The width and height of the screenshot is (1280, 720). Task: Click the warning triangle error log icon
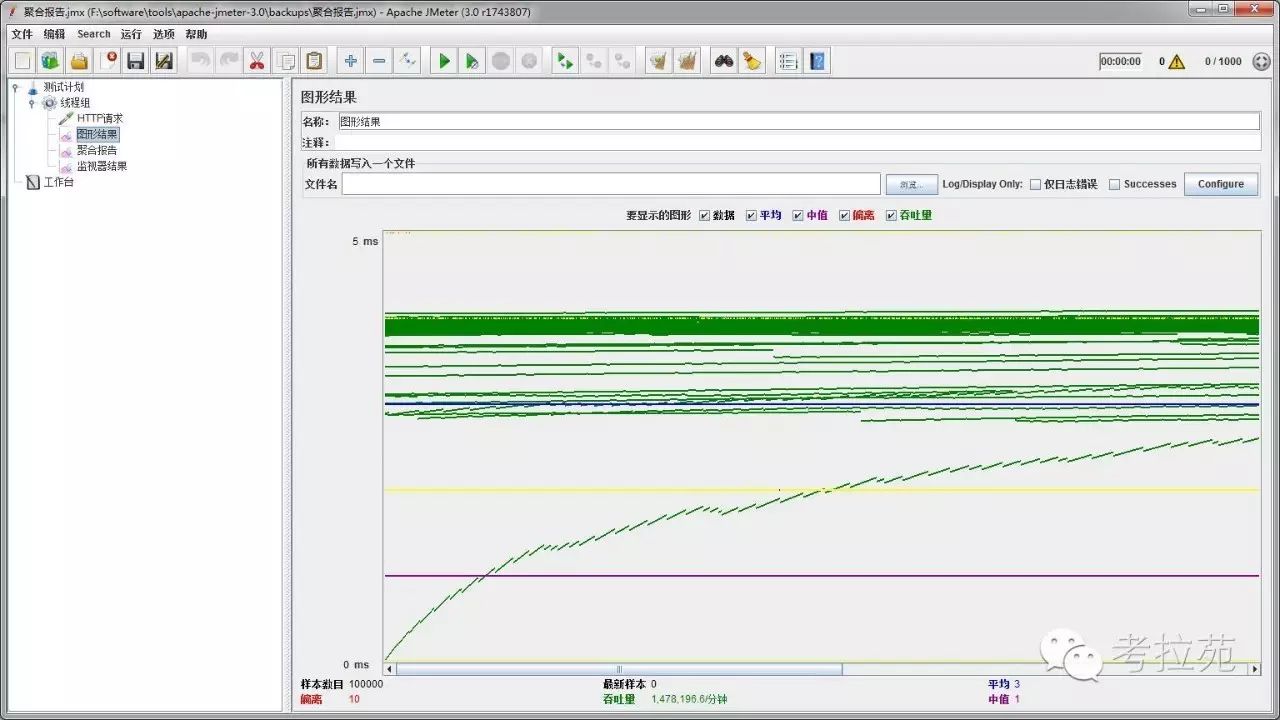(x=1177, y=61)
